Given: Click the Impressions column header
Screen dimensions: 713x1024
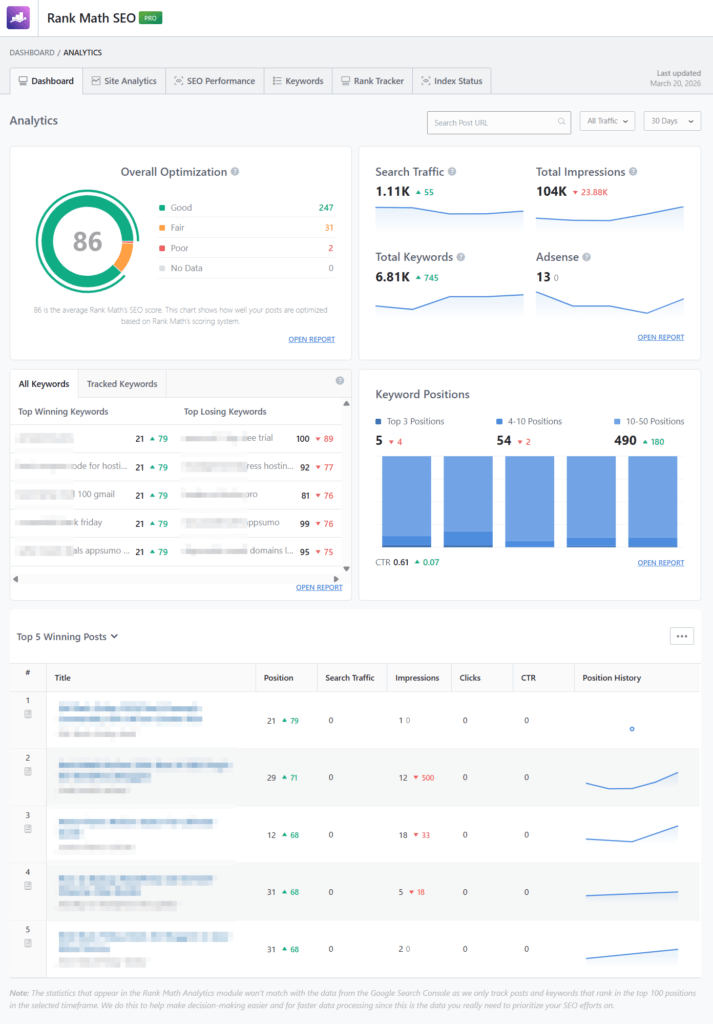Looking at the screenshot, I should tap(417, 678).
